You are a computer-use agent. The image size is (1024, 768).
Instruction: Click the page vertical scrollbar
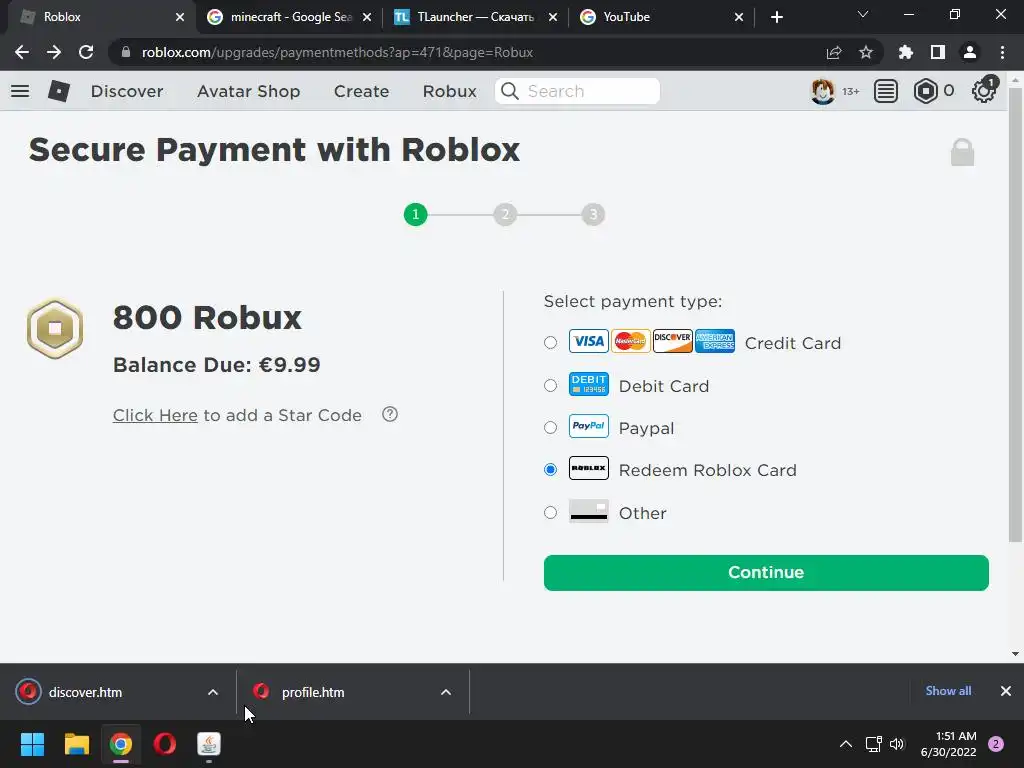[1015, 313]
